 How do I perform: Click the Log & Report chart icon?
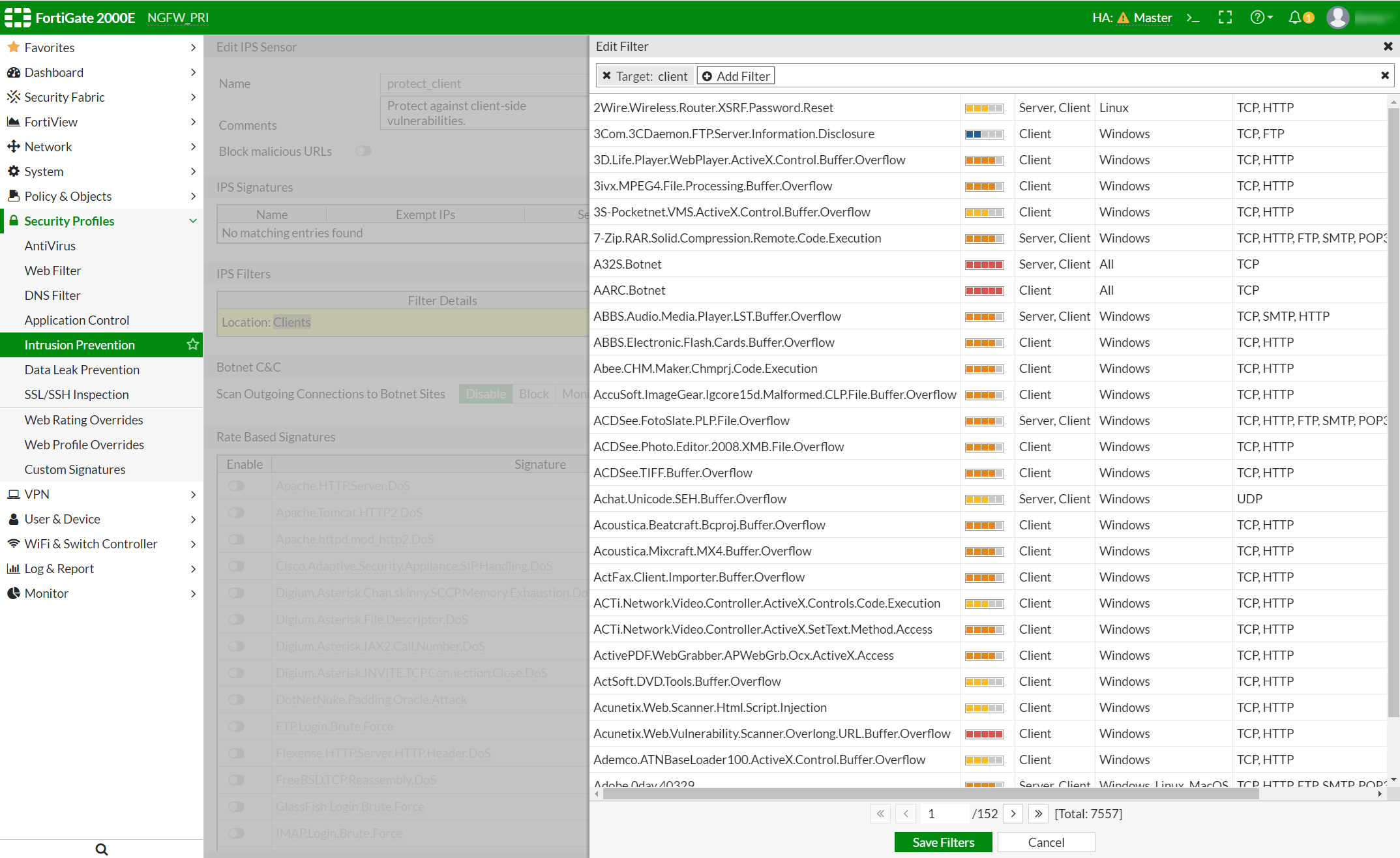(x=13, y=569)
